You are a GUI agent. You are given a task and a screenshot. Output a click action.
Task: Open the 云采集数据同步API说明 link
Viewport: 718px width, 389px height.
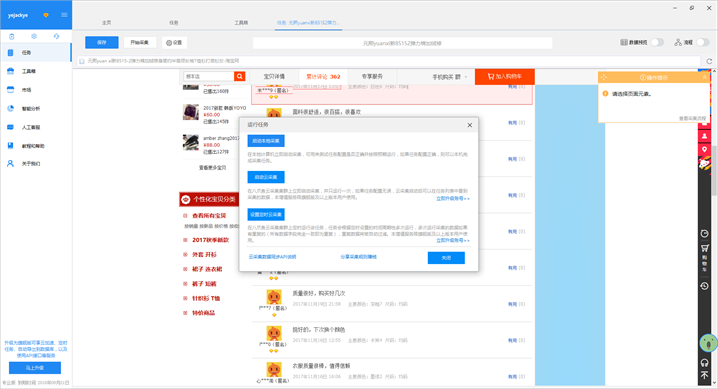click(x=272, y=257)
